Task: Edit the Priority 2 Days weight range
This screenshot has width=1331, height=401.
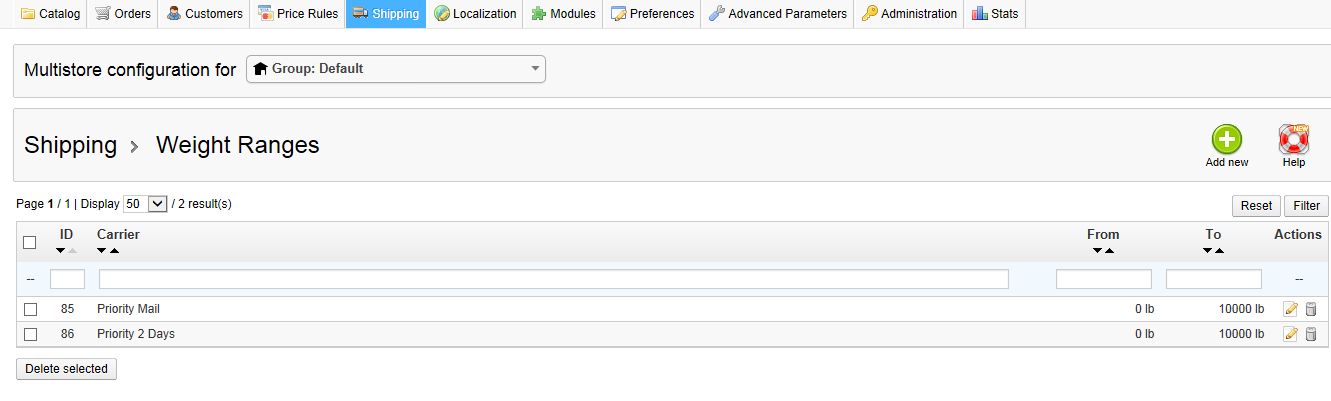Action: pos(1291,334)
